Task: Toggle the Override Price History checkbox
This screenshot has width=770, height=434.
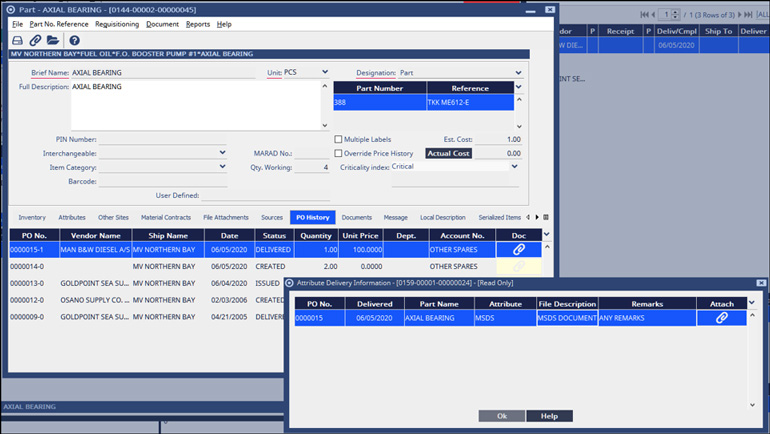Action: 338,153
